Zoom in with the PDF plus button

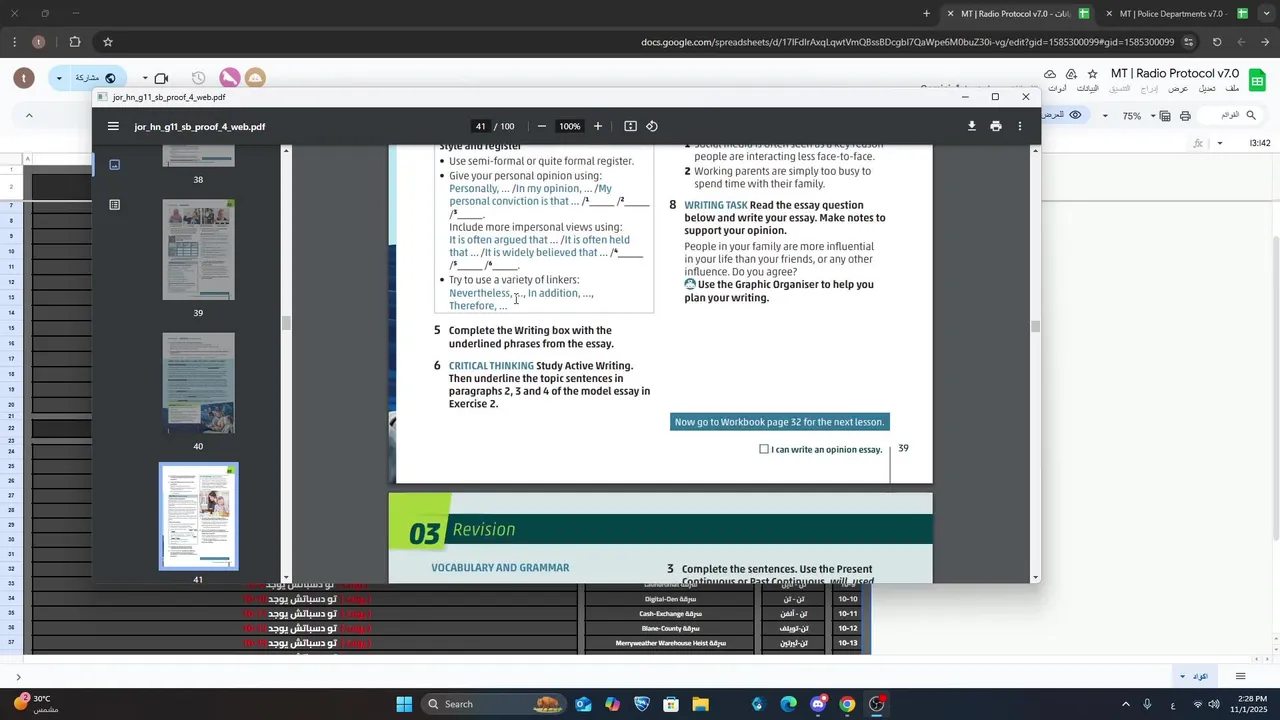[598, 126]
